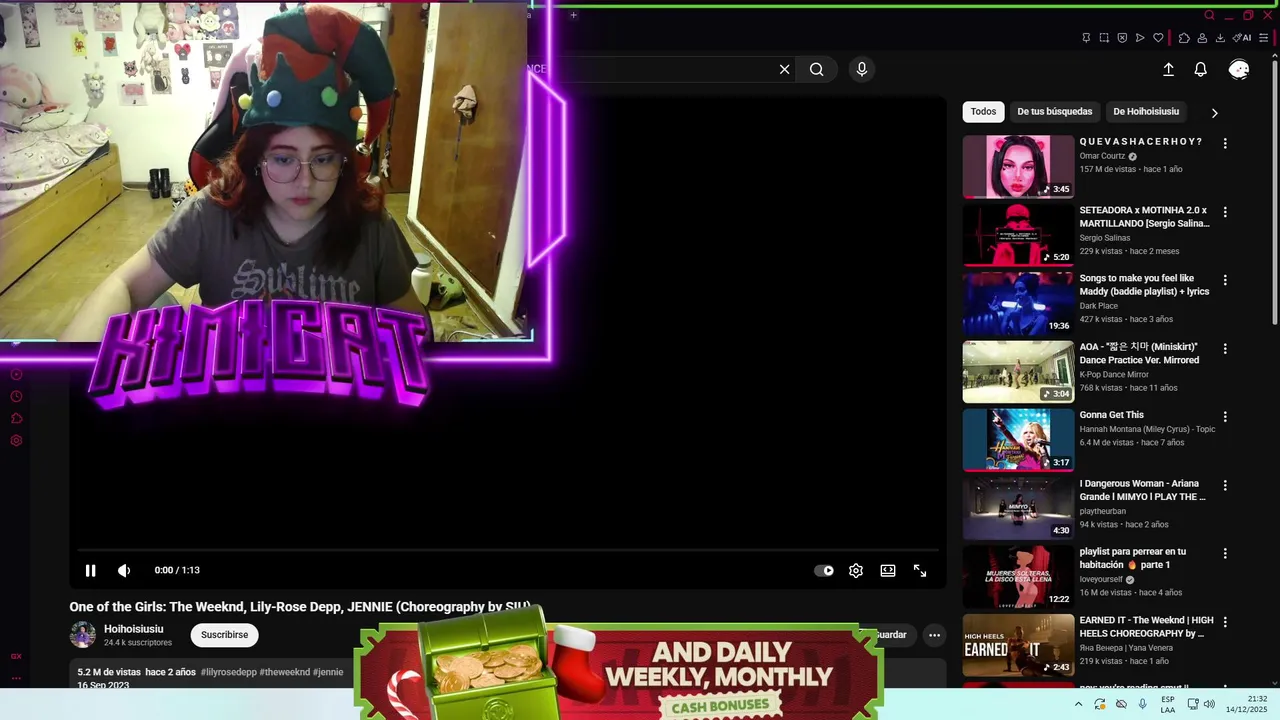Open browser profile person icon
The image size is (1280, 720).
(1202, 38)
